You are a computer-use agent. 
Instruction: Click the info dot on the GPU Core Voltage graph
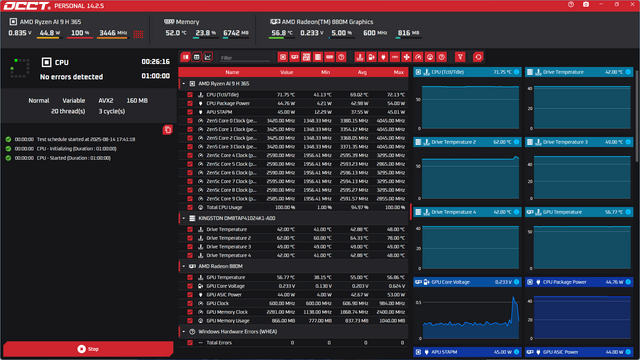516,282
